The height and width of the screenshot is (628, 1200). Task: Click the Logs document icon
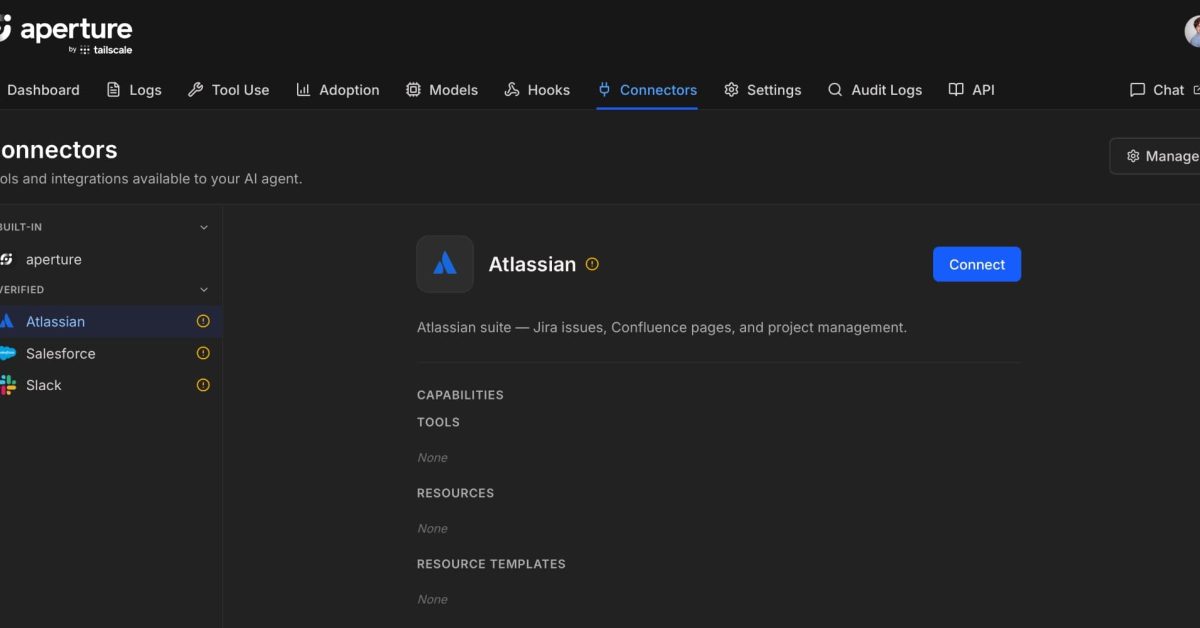[x=113, y=90]
